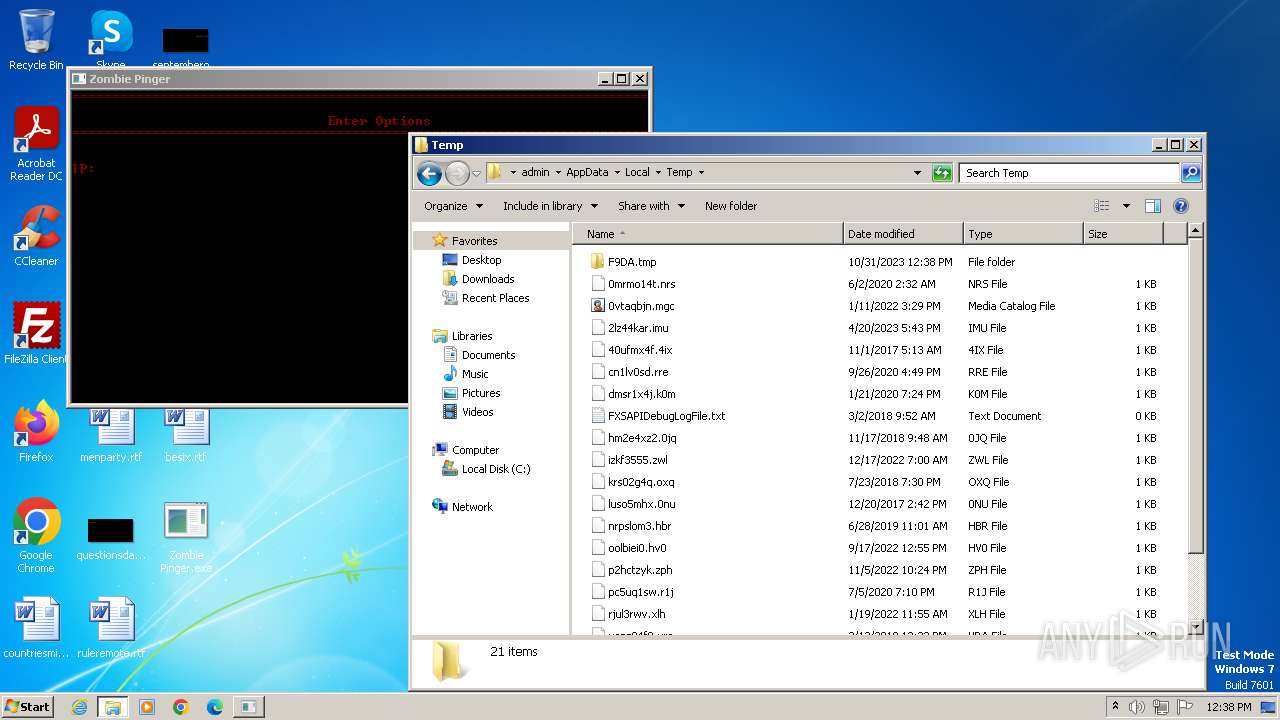This screenshot has width=1280, height=720.
Task: Select Computer in navigation pane
Action: (475, 450)
